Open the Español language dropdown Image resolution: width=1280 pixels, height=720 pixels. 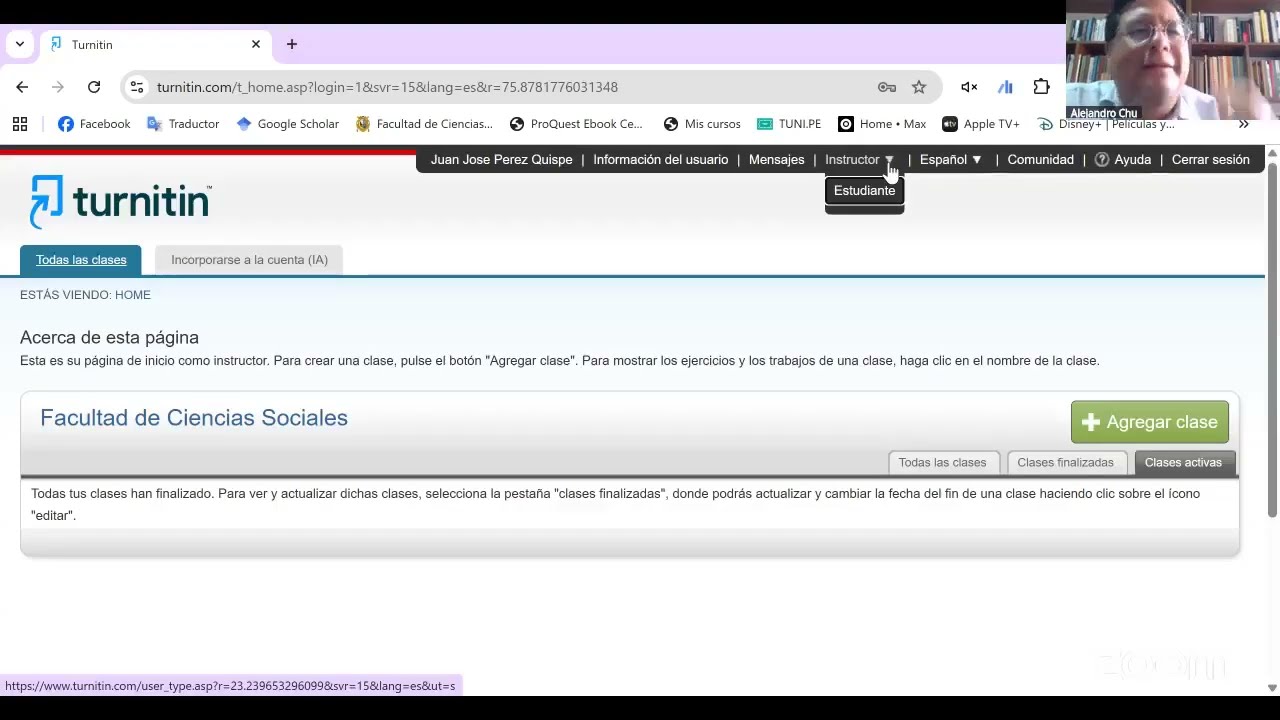pyautogui.click(x=951, y=160)
